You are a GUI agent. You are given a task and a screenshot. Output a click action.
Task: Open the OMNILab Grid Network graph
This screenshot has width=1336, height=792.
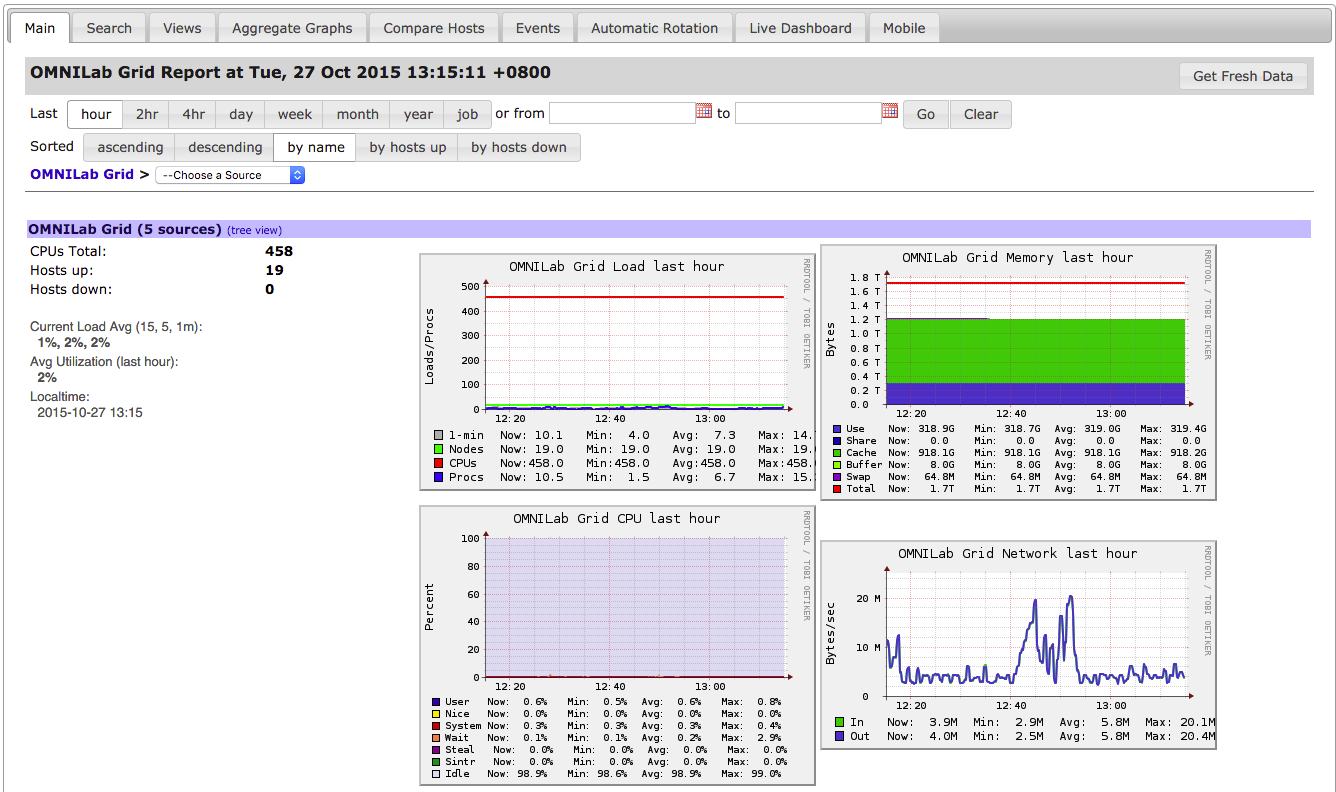(x=1018, y=645)
